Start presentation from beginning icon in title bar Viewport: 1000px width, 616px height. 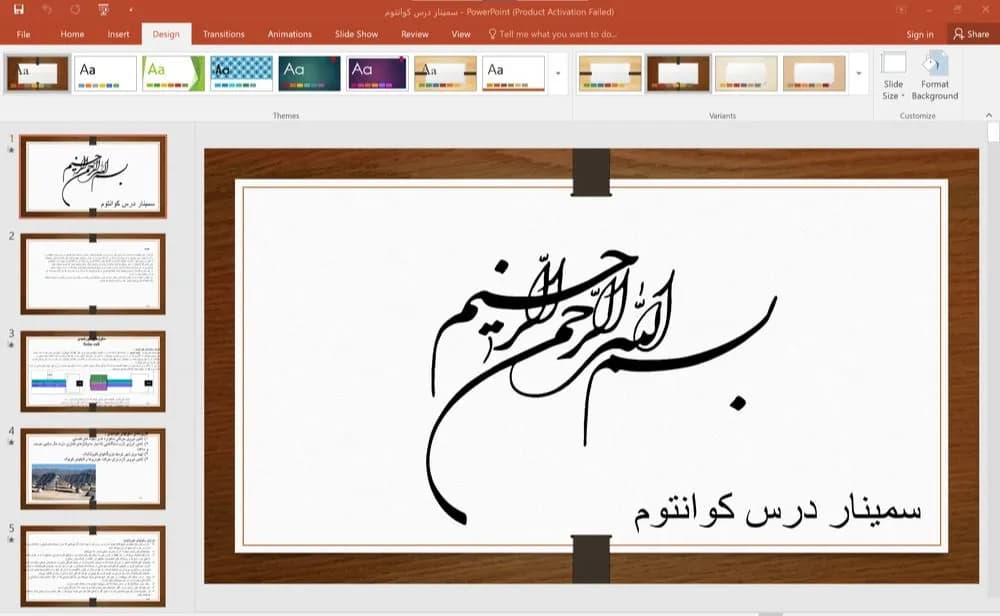click(x=103, y=10)
